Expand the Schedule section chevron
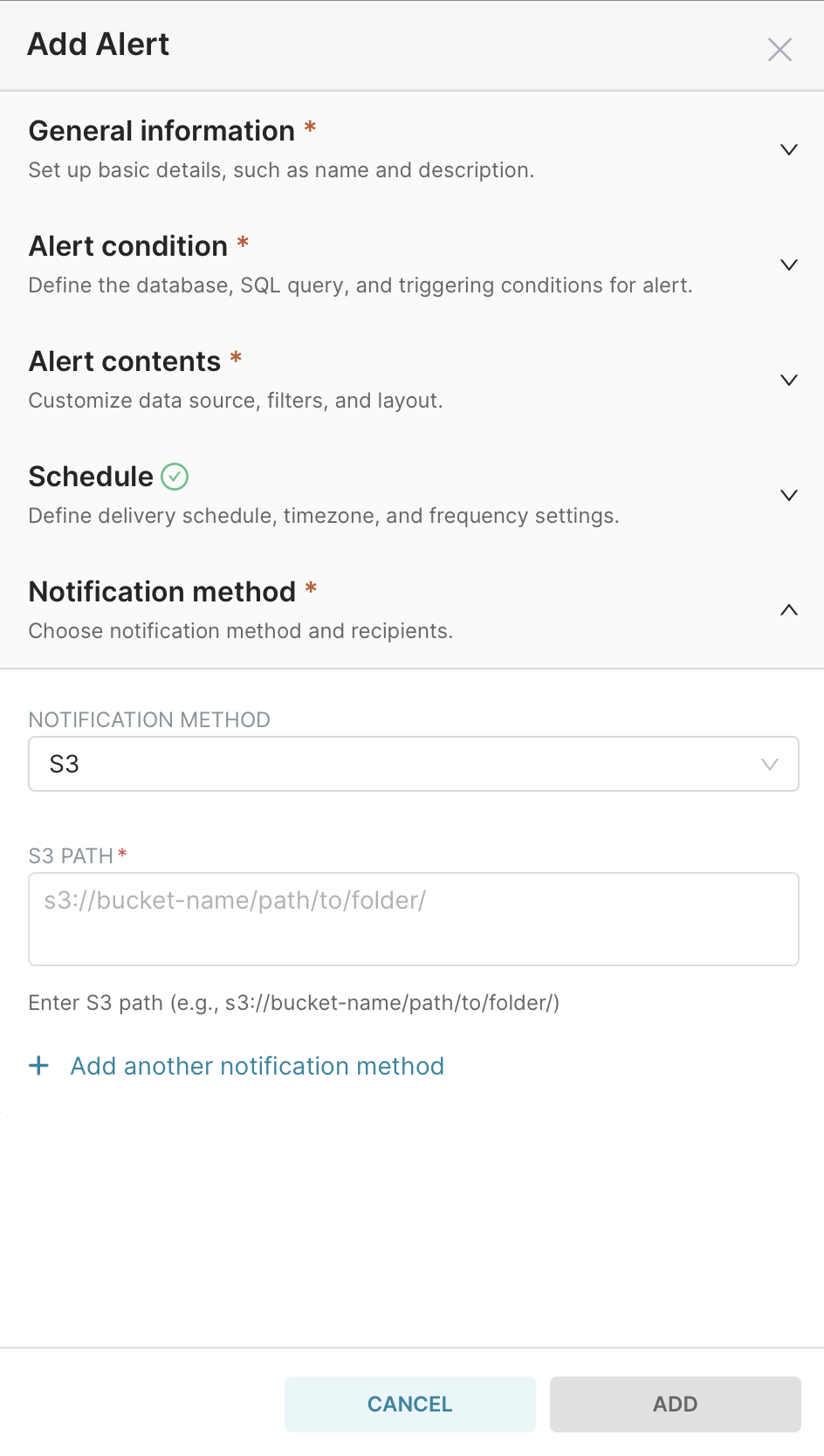This screenshot has width=824, height=1456. click(x=788, y=496)
